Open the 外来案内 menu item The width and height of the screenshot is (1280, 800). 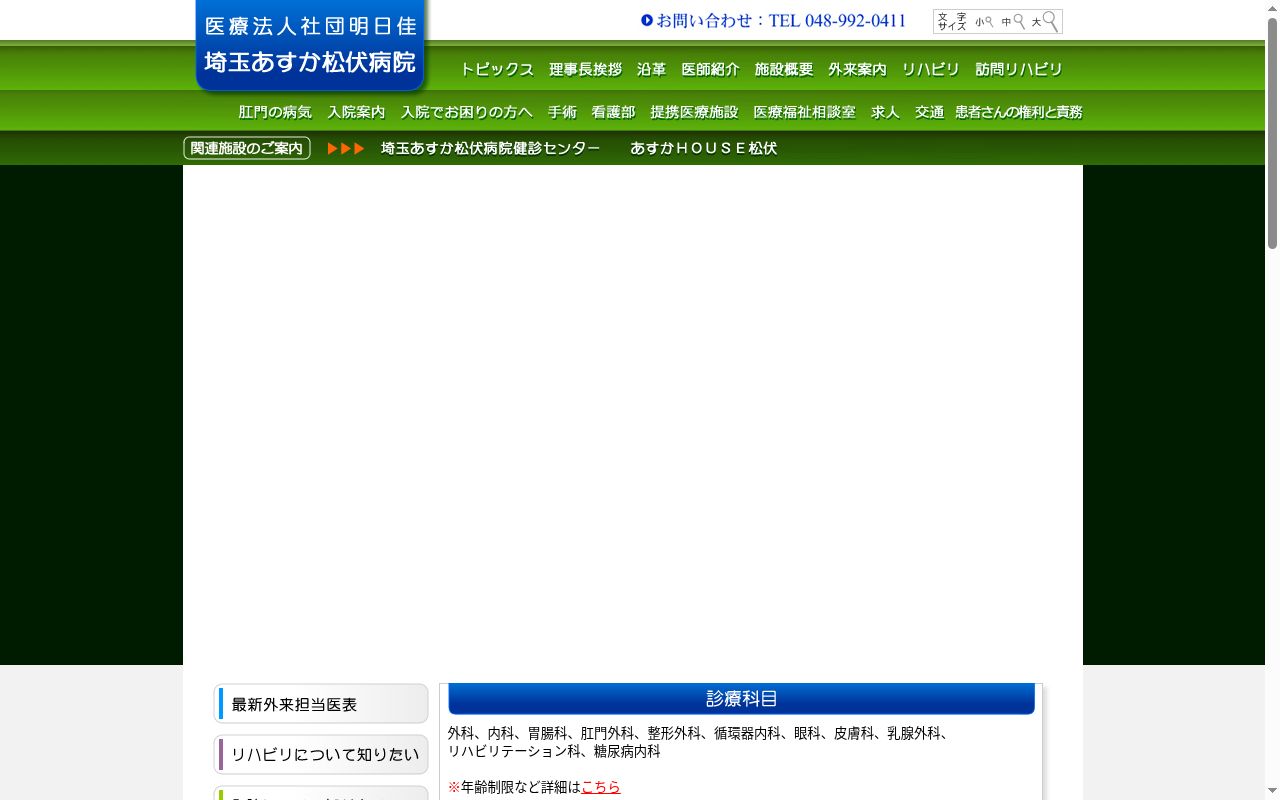click(857, 69)
